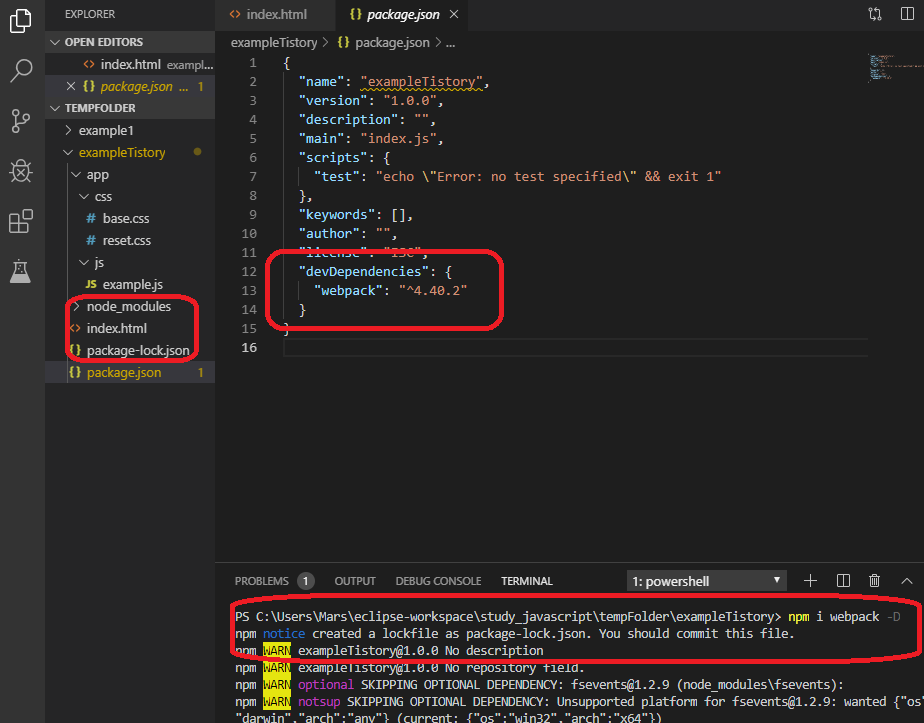Click the "keywords" key on line 9

click(336, 214)
